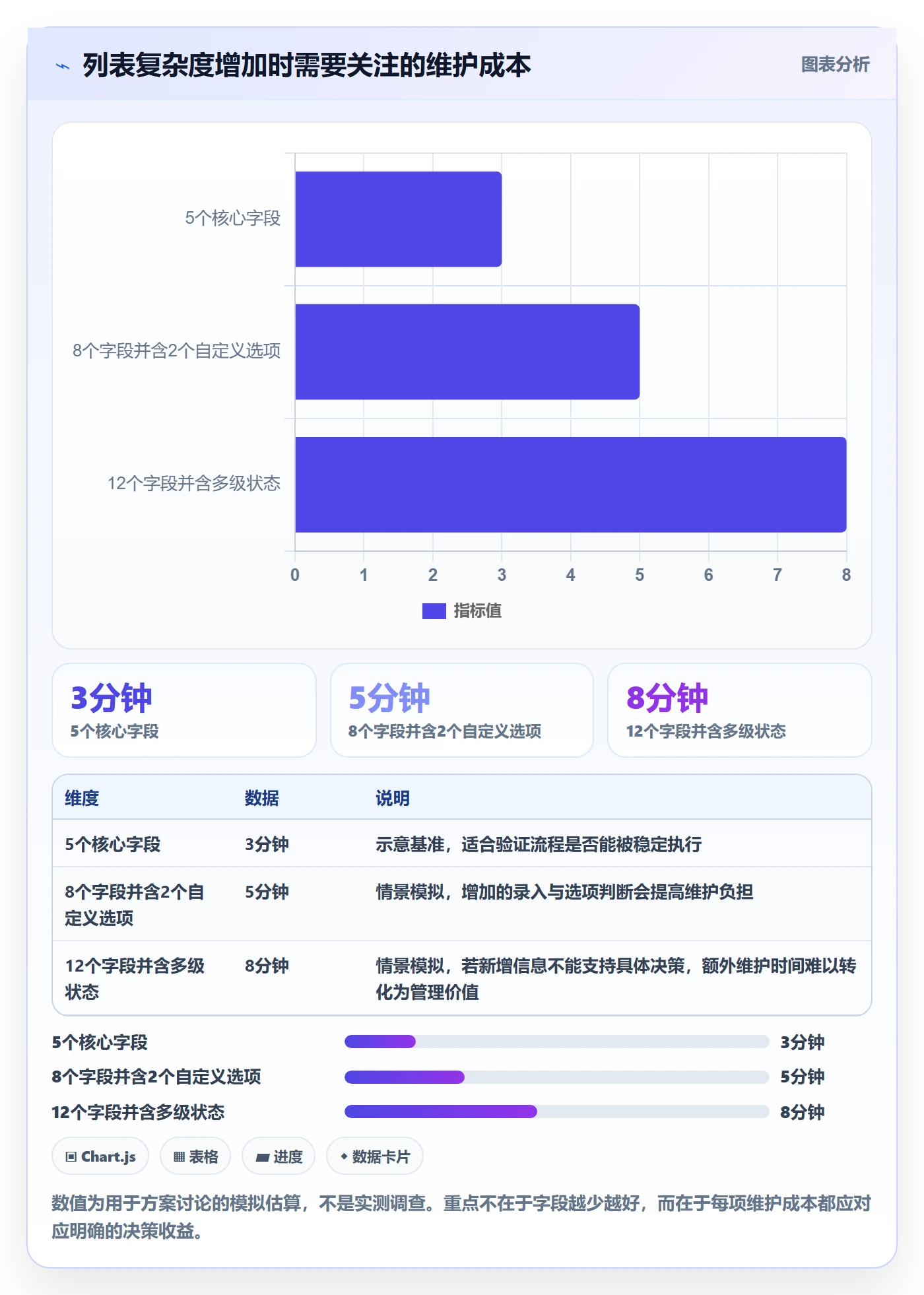This screenshot has height=1295, width=924.
Task: Open the 5分钟 stat card
Action: tap(462, 710)
